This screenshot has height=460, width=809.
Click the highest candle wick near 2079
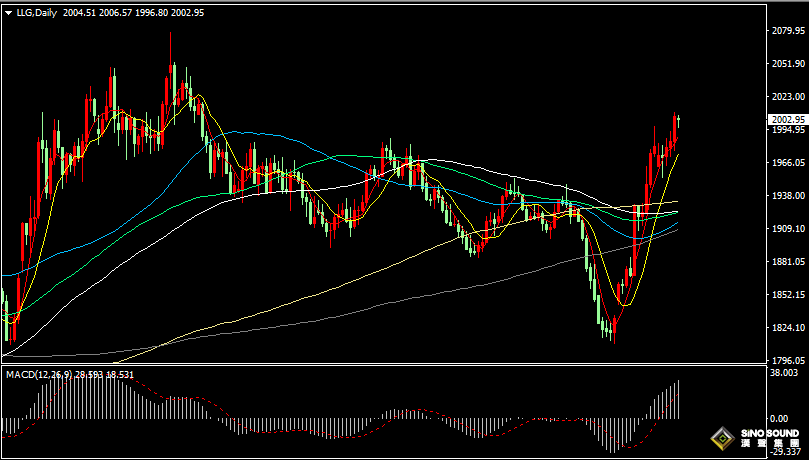pyautogui.click(x=171, y=40)
